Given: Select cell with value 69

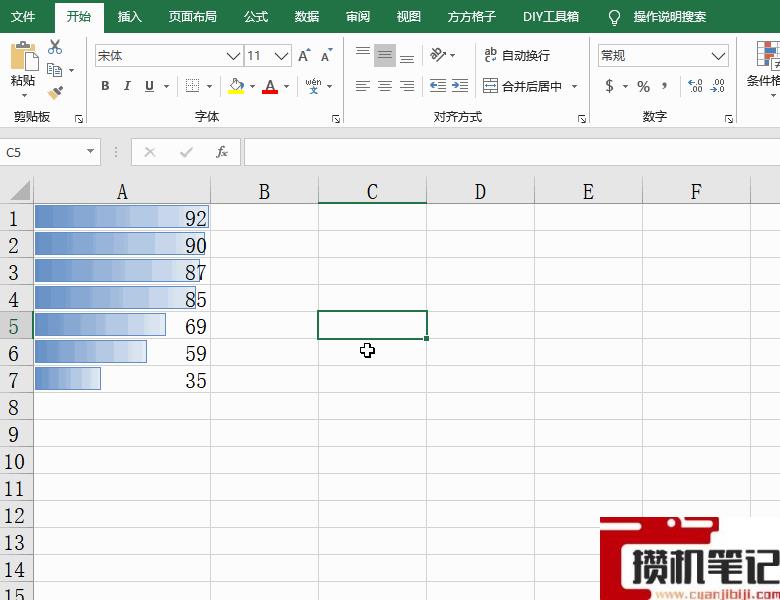Looking at the screenshot, I should tap(122, 326).
